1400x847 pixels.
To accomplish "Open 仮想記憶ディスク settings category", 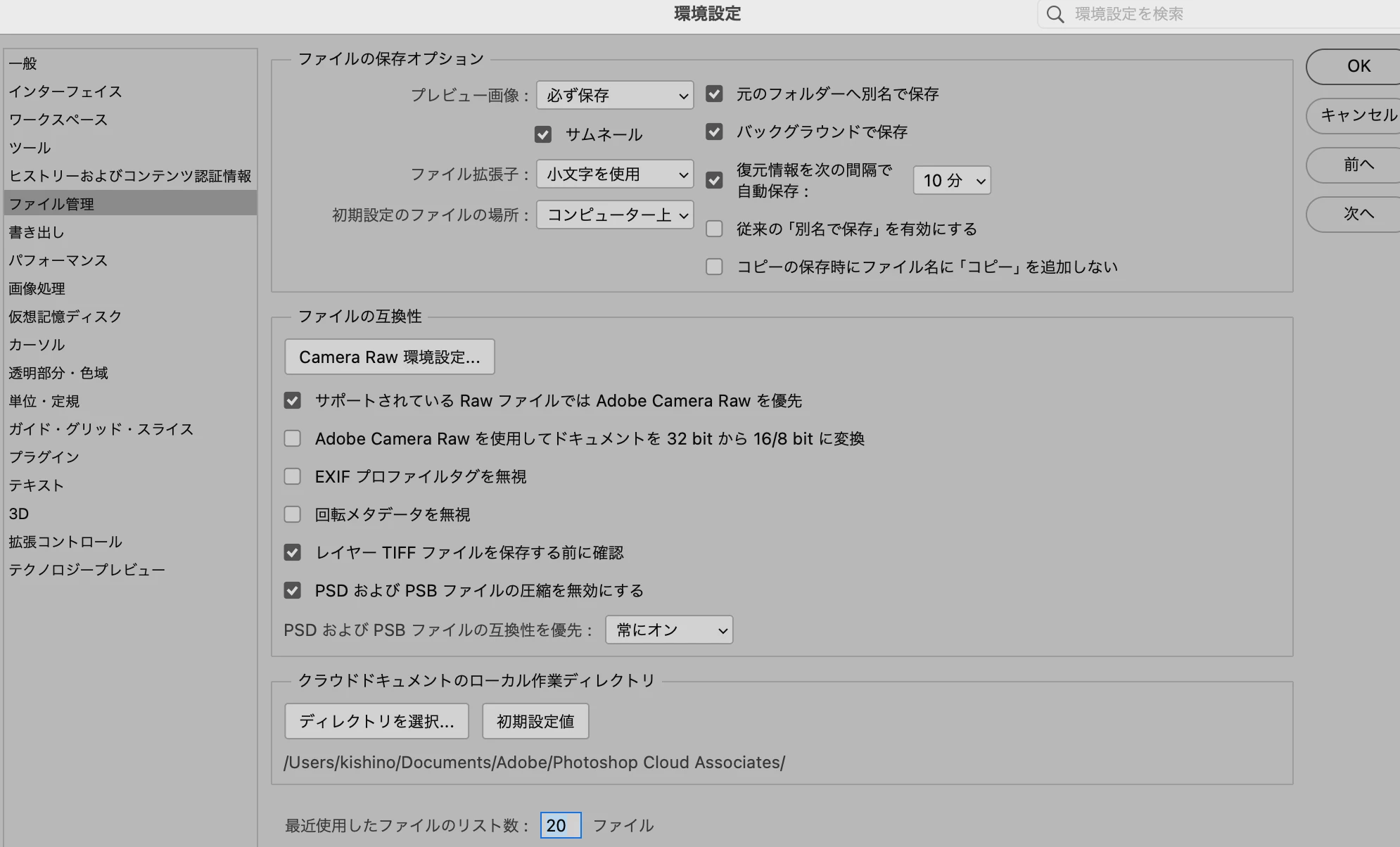I will point(65,317).
